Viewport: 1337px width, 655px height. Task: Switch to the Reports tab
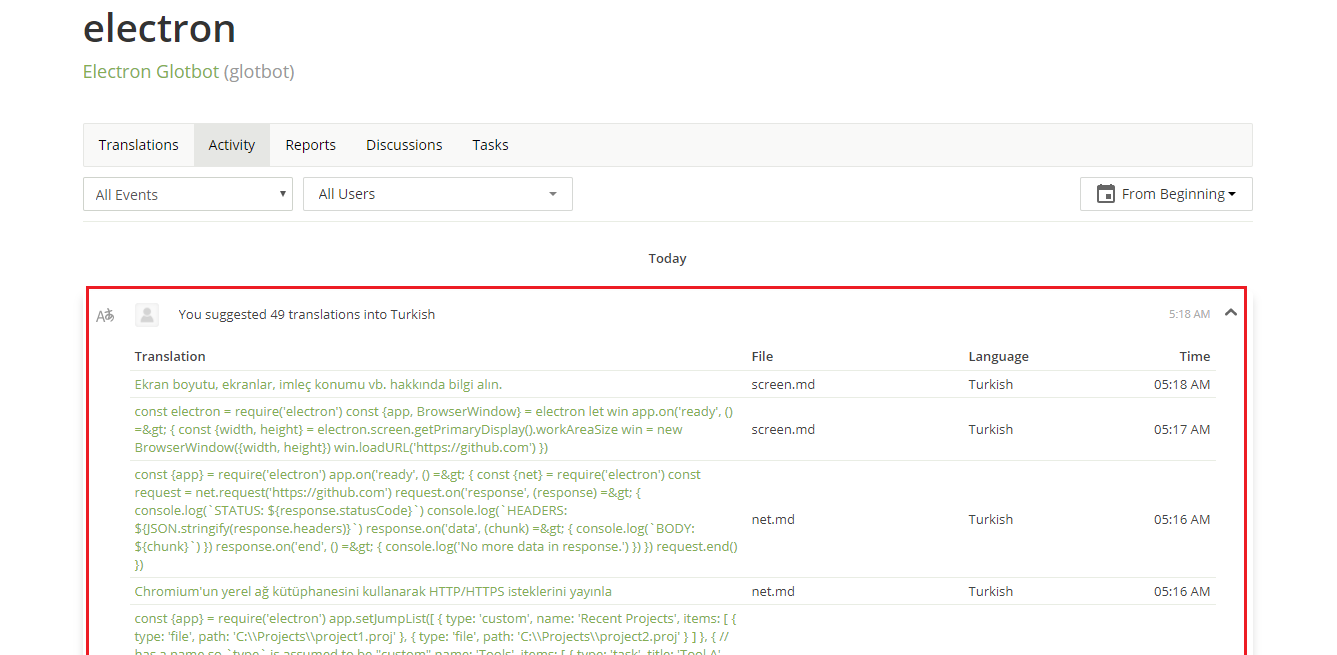pyautogui.click(x=311, y=145)
